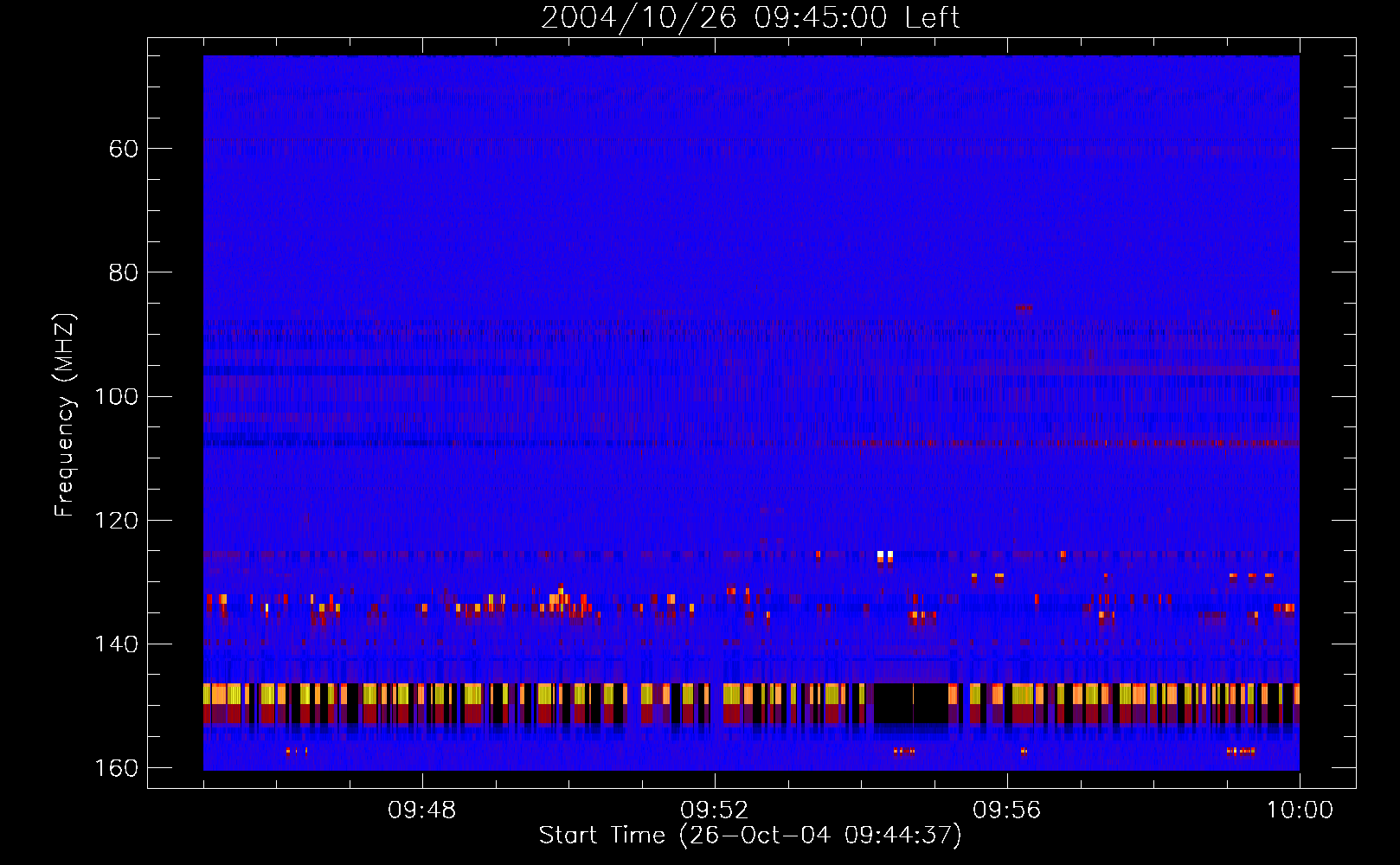The image size is (1400, 865).
Task: Click the 100 frequency tick label
Action: [115, 396]
